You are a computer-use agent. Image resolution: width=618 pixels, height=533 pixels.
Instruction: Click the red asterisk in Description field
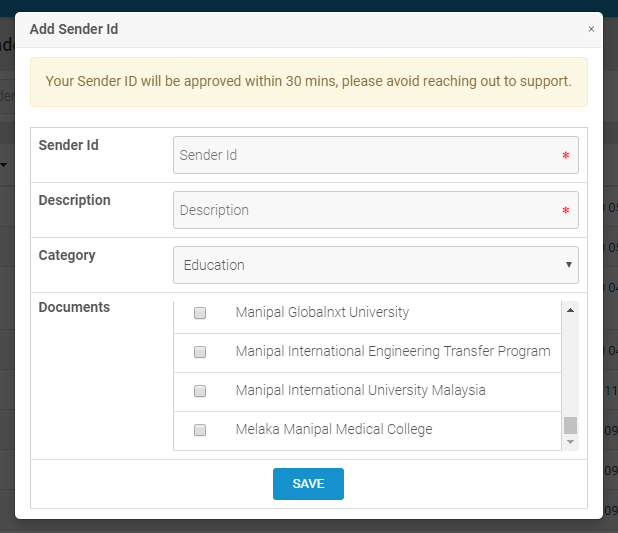[x=565, y=211]
